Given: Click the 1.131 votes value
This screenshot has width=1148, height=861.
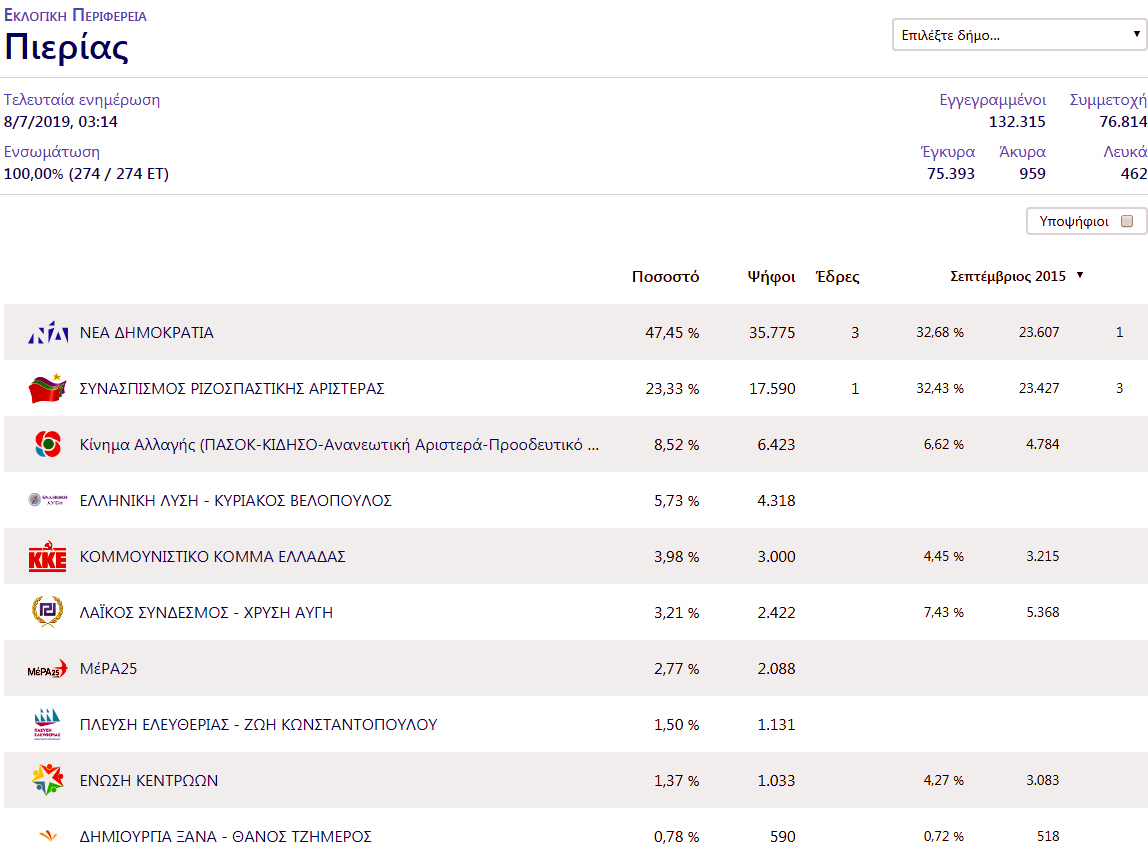Looking at the screenshot, I should pyautogui.click(x=776, y=725).
